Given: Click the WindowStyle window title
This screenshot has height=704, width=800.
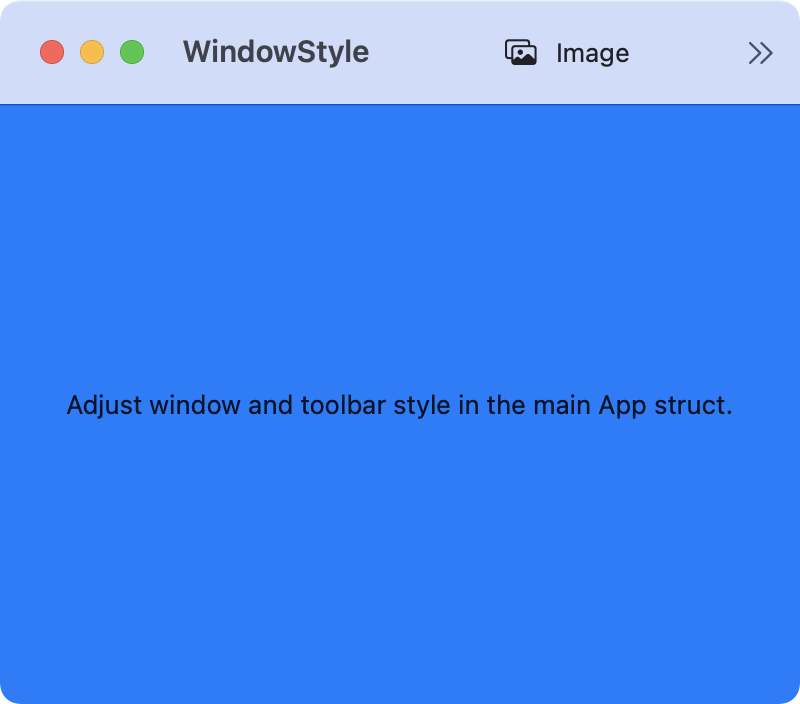Looking at the screenshot, I should (x=276, y=52).
